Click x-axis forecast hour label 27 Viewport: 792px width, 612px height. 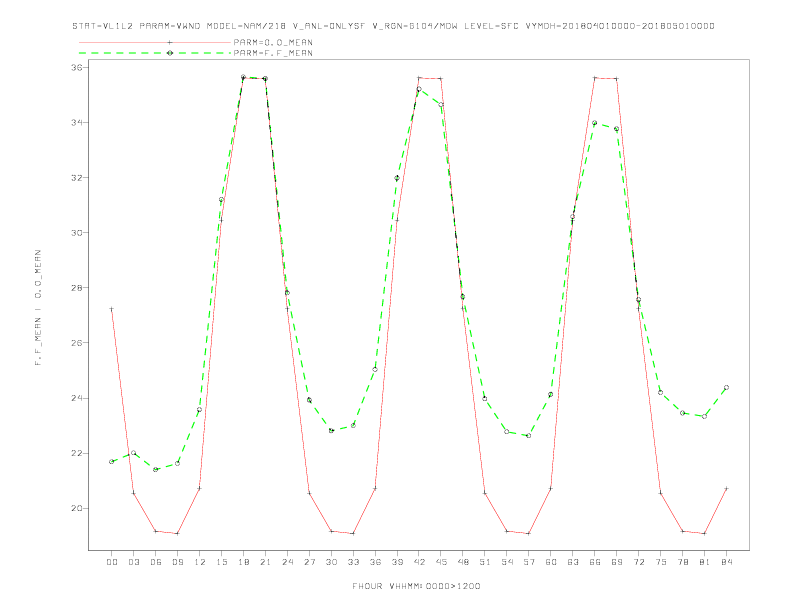(309, 562)
